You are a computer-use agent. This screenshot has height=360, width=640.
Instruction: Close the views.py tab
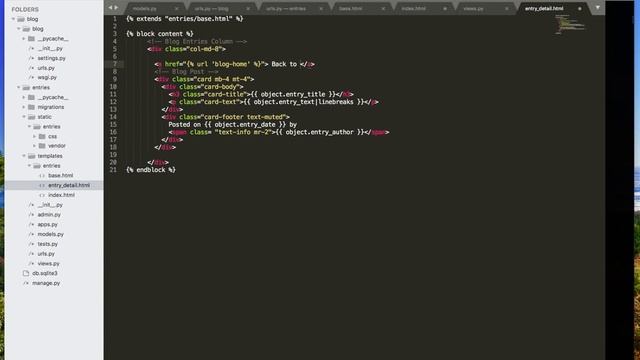507,9
